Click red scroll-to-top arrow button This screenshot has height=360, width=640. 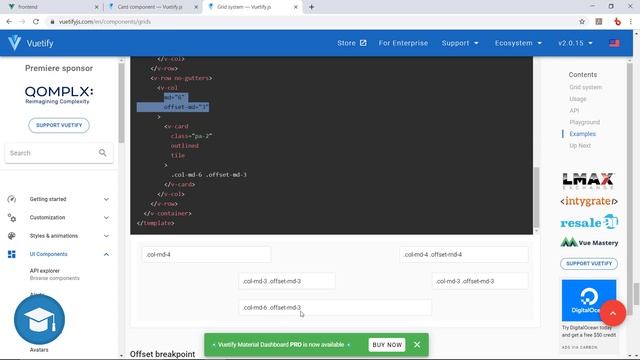point(612,313)
